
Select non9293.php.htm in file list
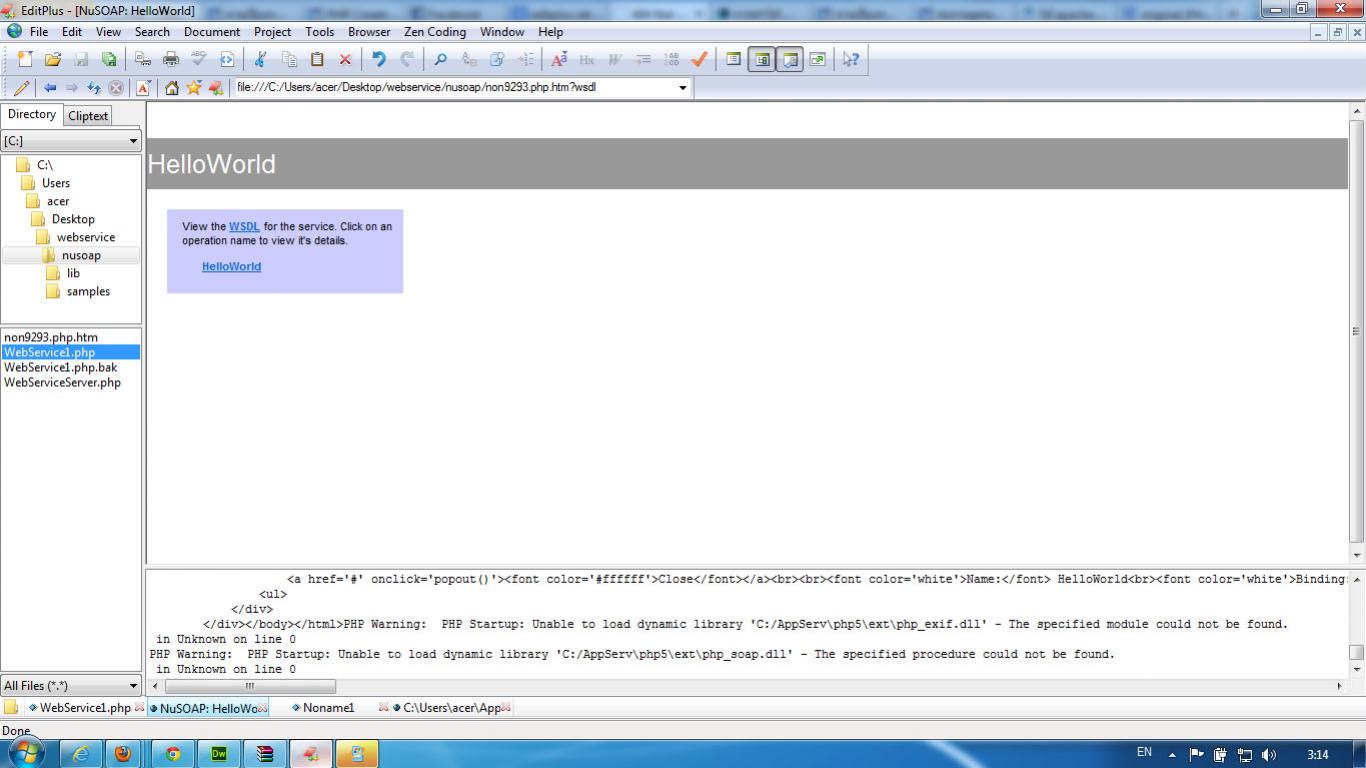pyautogui.click(x=51, y=337)
